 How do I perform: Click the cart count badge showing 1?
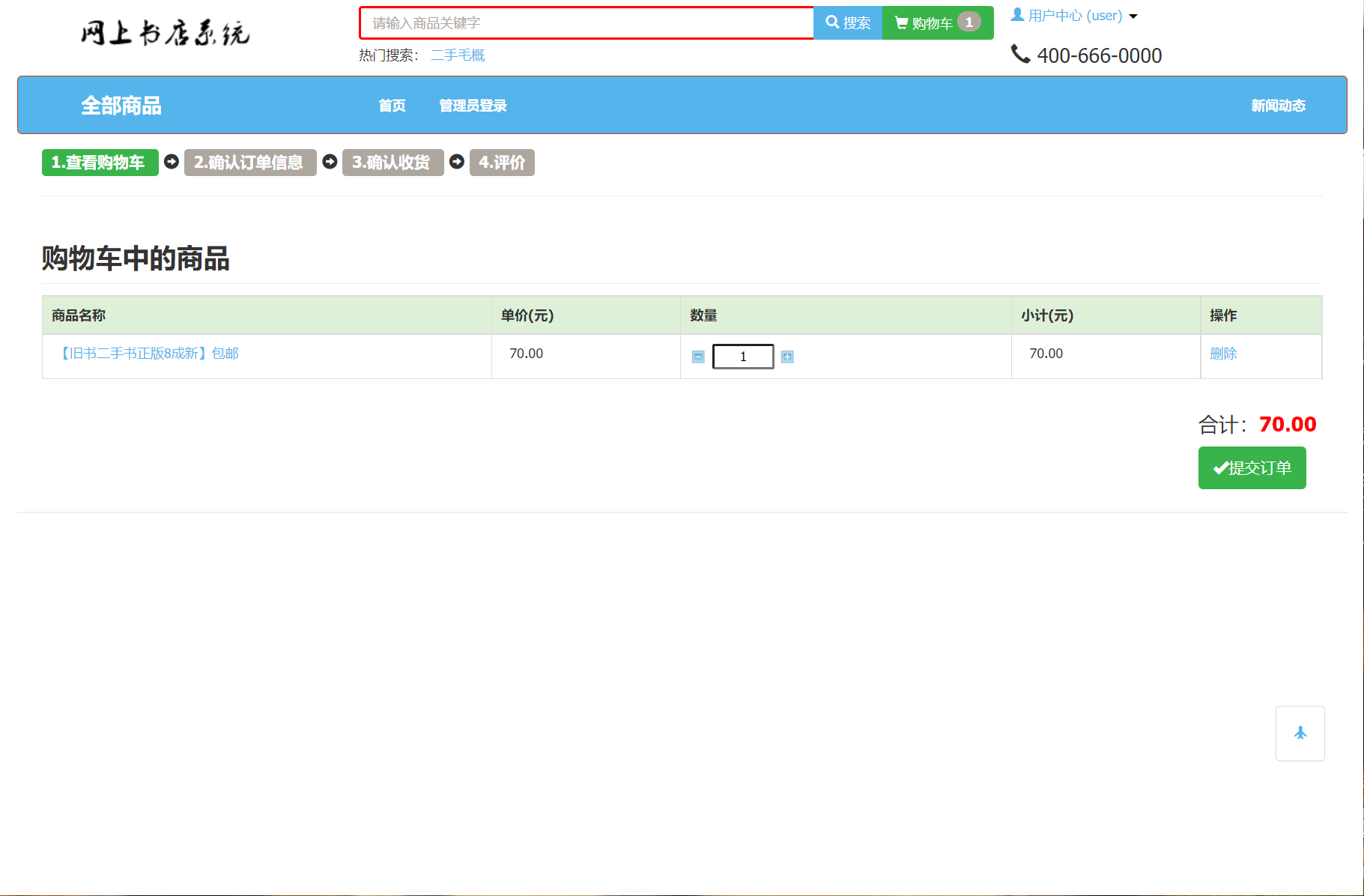point(969,22)
